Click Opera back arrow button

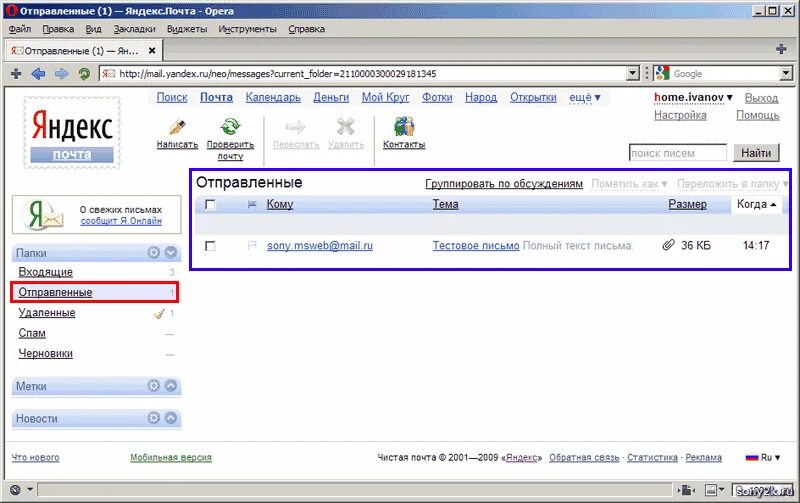(x=38, y=74)
